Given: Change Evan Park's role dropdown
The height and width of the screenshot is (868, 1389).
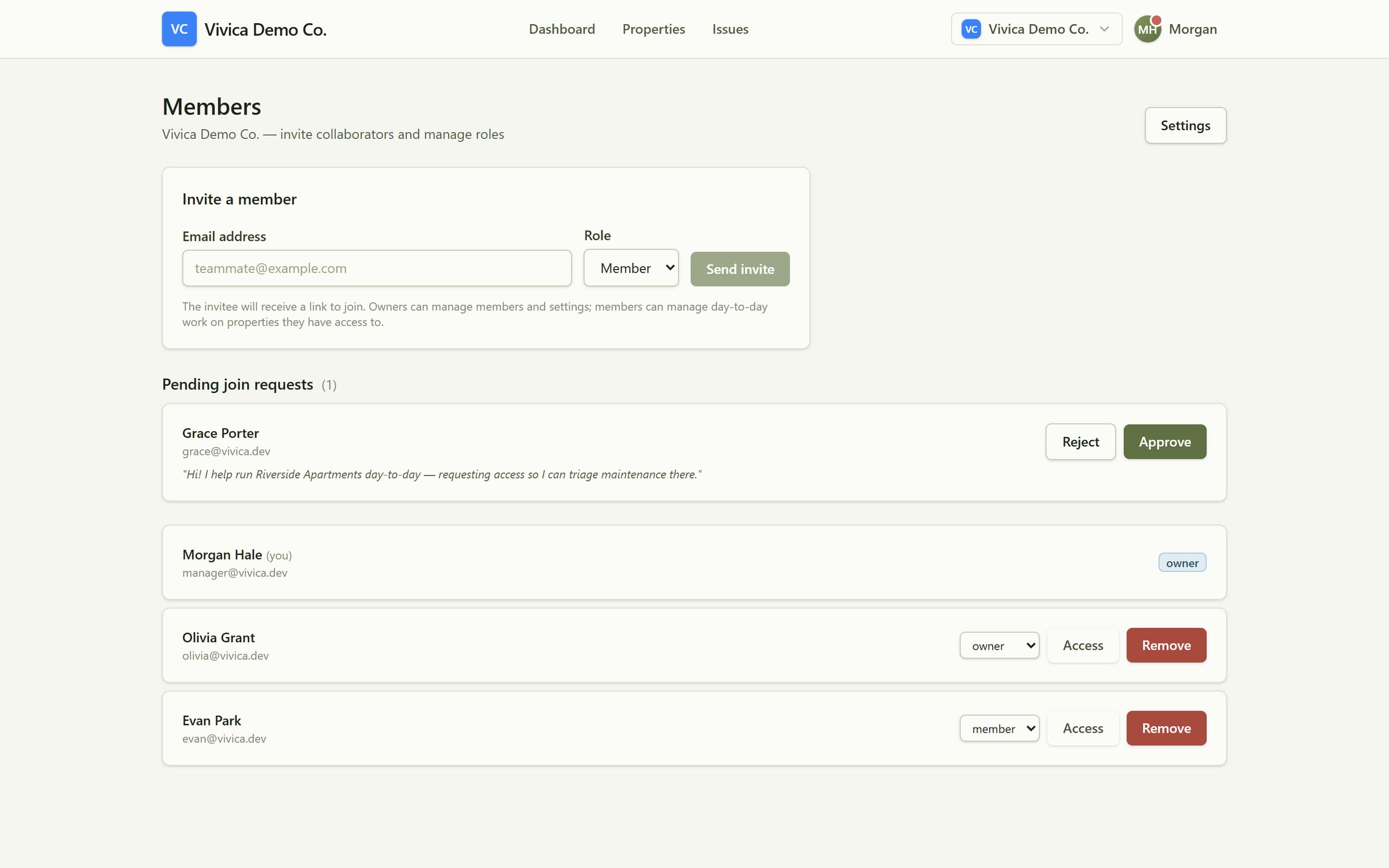Looking at the screenshot, I should point(999,728).
